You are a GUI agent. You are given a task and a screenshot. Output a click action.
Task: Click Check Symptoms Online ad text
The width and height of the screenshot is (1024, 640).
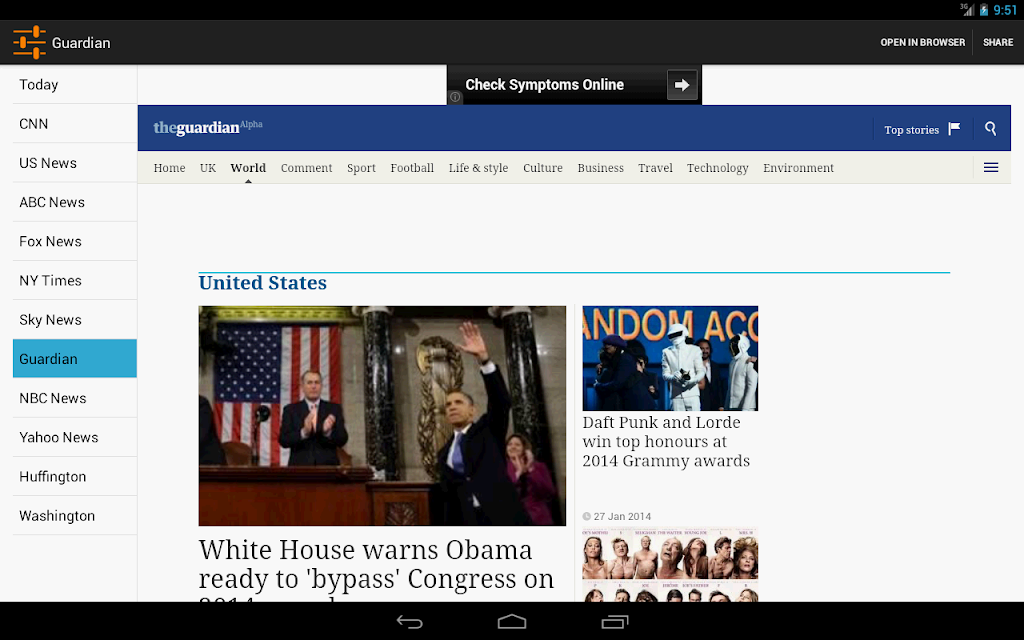point(545,85)
